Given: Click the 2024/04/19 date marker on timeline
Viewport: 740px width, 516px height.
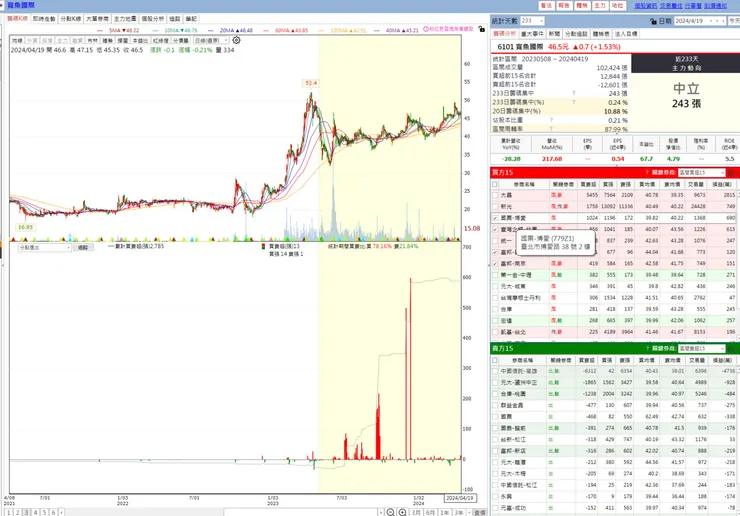Looking at the screenshot, I should (460, 498).
